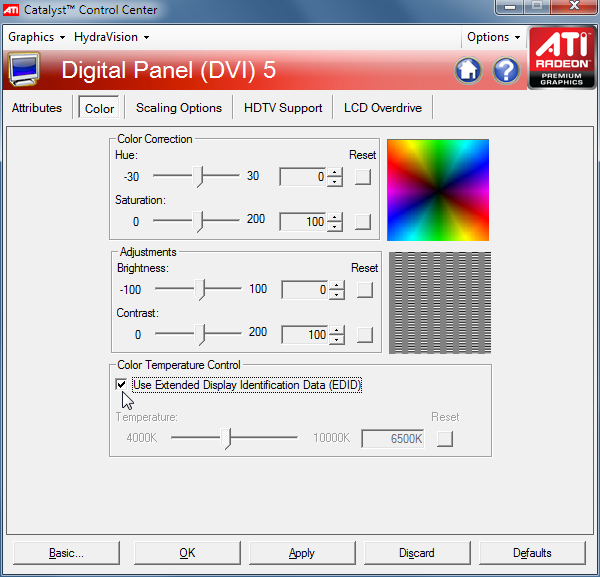The image size is (600, 577).
Task: Reset the Brightness value
Action: (x=364, y=290)
